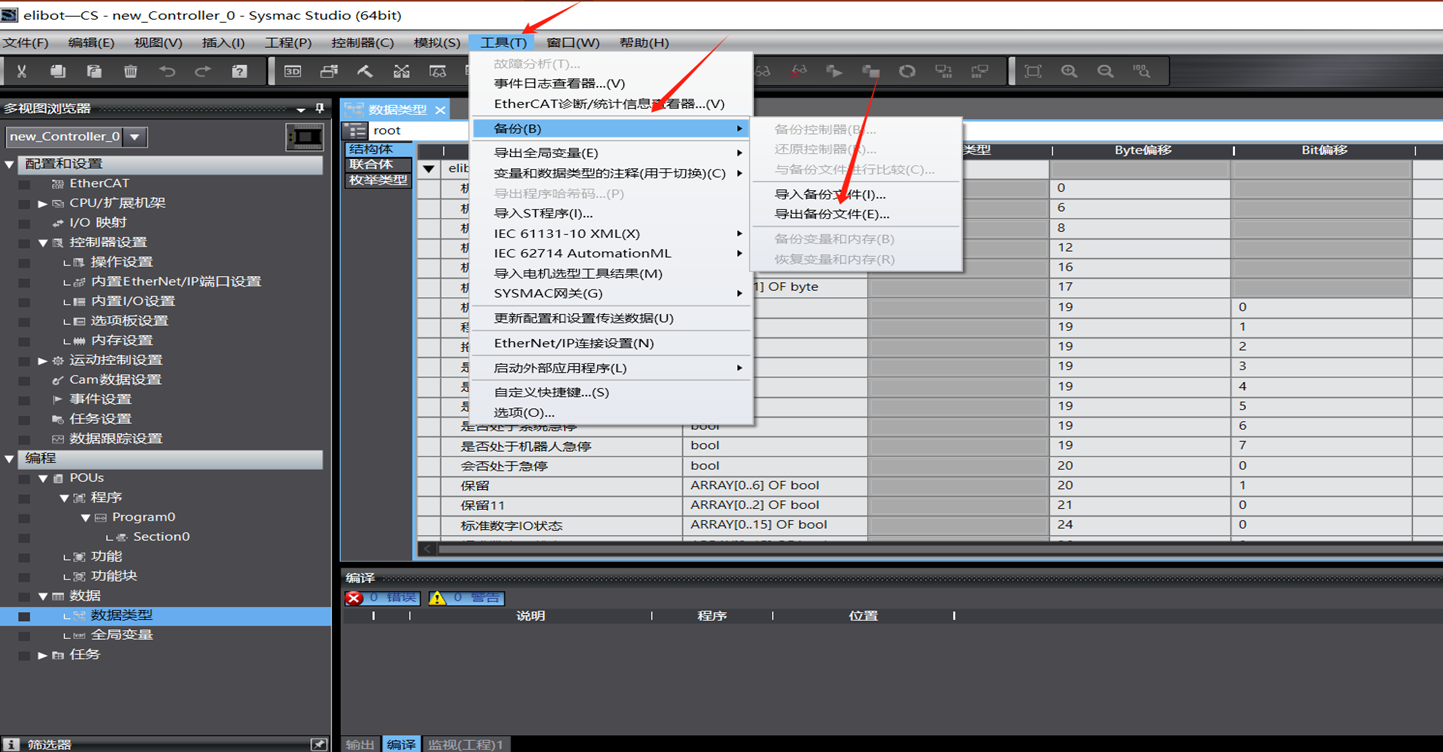The image size is (1443, 752).
Task: Click the Cut scissors toolbar icon
Action: (x=21, y=72)
